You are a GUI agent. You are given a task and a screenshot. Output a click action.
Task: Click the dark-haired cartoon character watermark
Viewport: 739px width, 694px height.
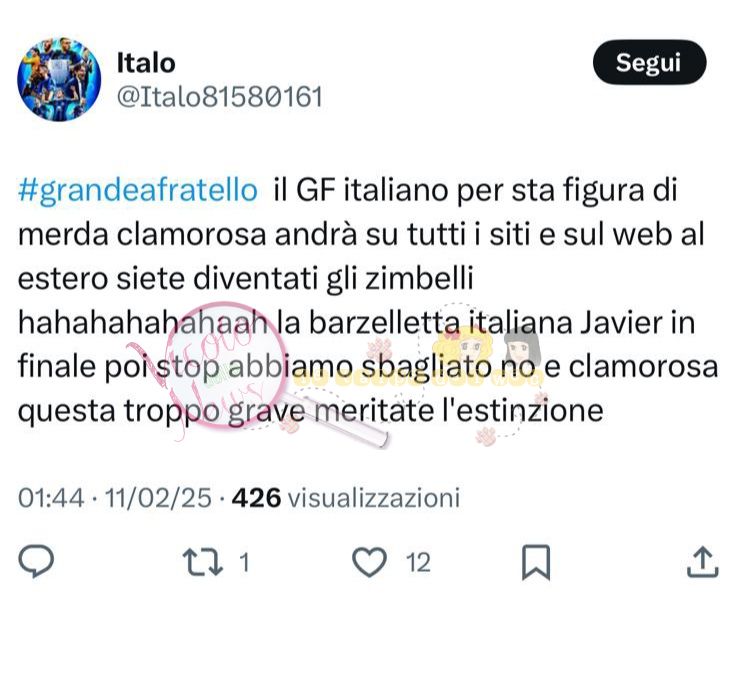point(522,348)
